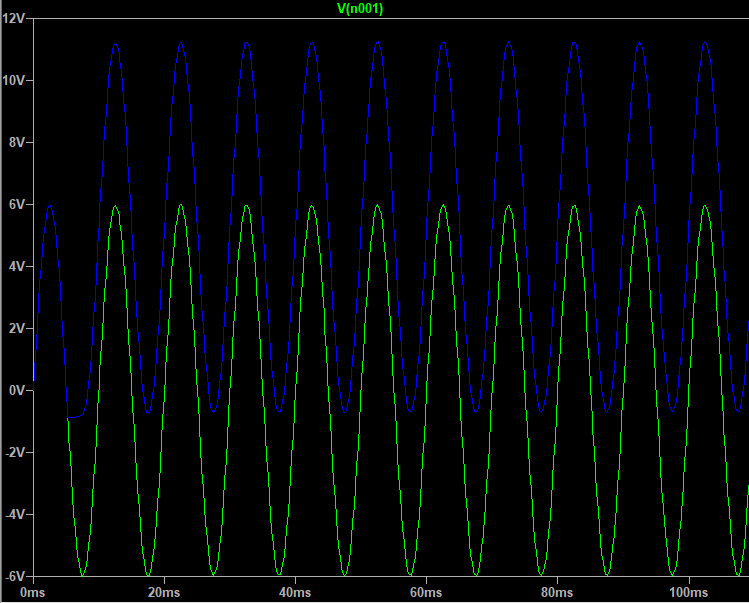The image size is (749, 603).
Task: Click the 60ms time axis label
Action: point(426,593)
